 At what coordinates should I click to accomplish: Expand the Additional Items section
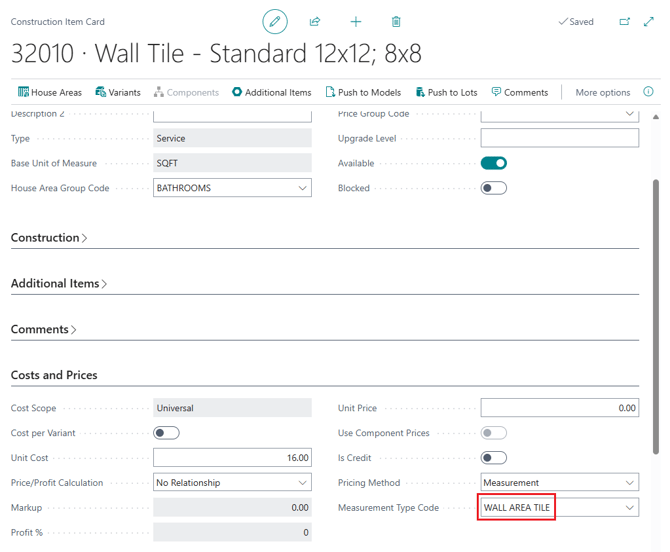[x=59, y=283]
